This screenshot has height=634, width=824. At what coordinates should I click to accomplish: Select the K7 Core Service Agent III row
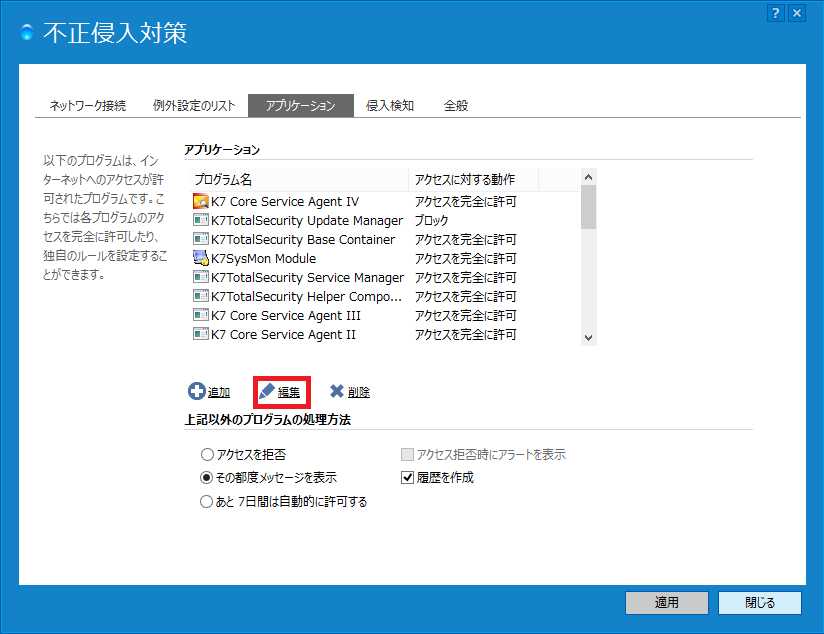(x=385, y=315)
